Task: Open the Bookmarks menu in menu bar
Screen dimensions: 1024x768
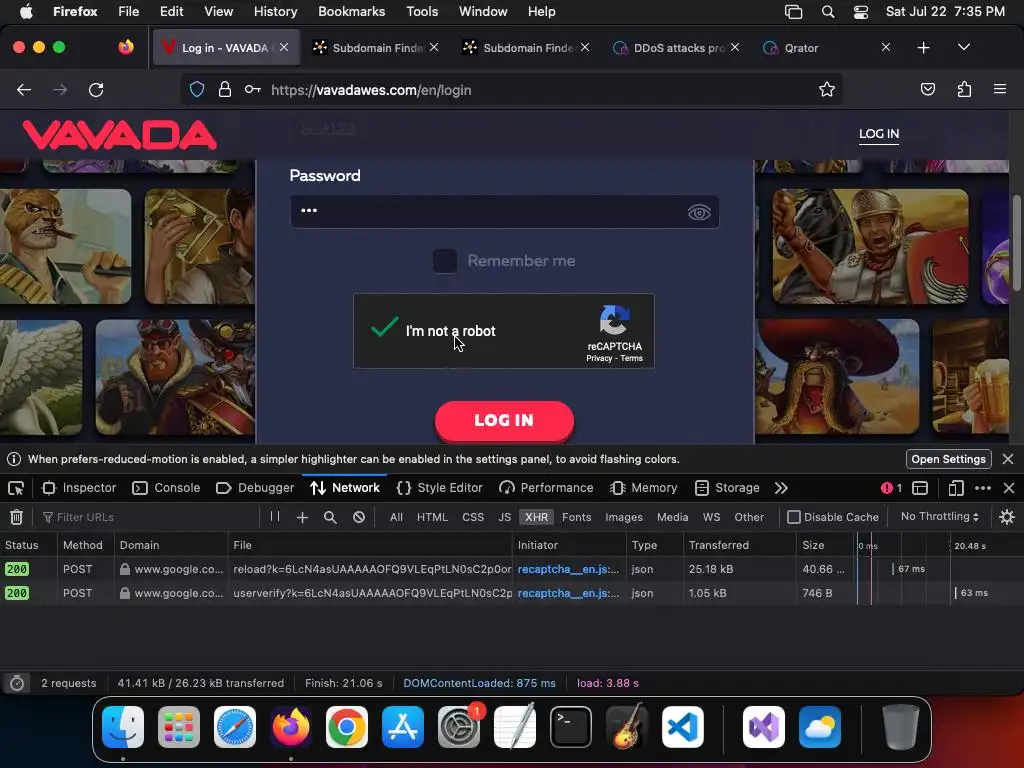Action: coord(351,12)
